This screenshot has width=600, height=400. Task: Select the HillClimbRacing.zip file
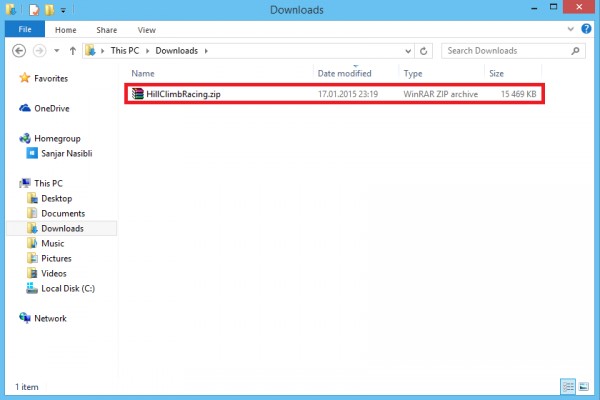[x=334, y=94]
